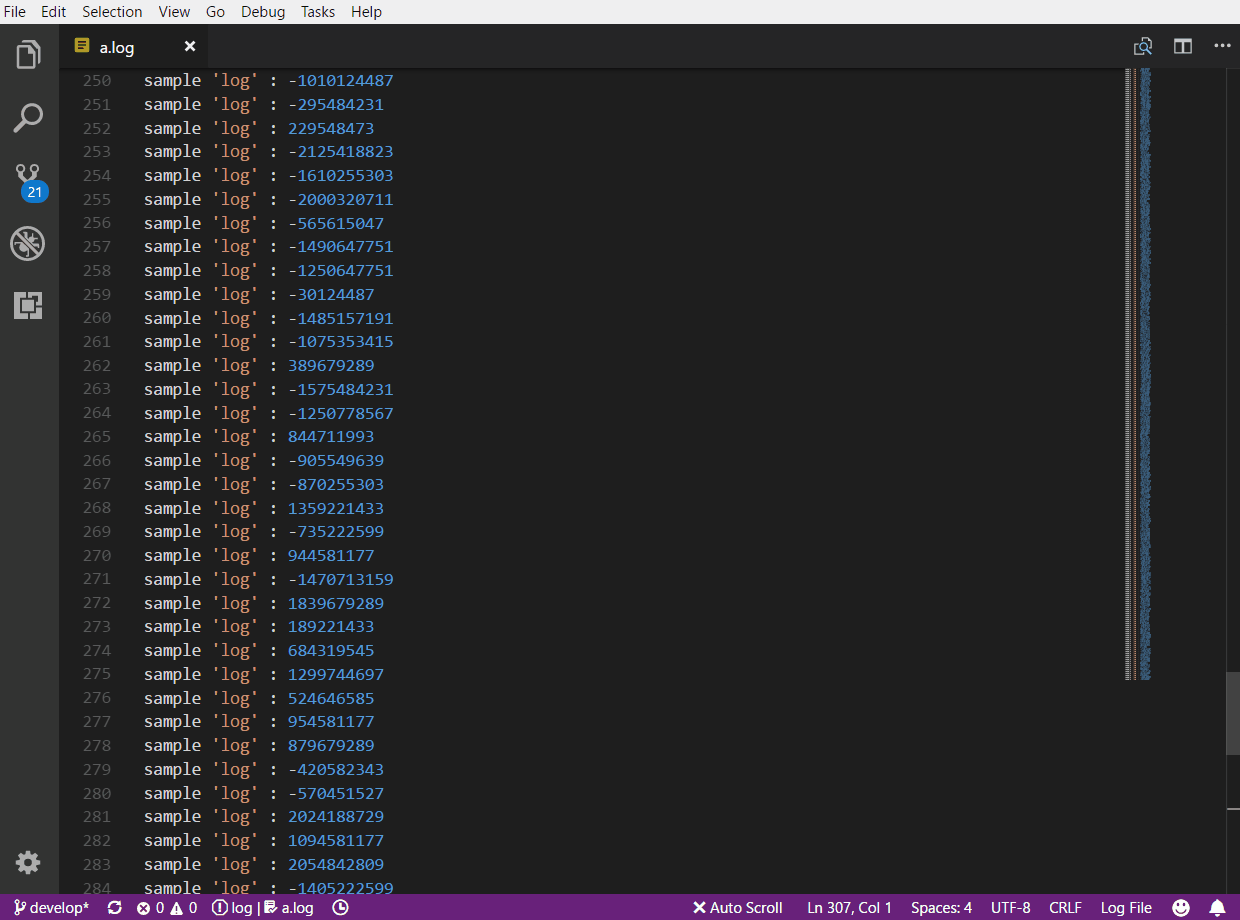Click the value -30124487 on line 259

pos(331,295)
